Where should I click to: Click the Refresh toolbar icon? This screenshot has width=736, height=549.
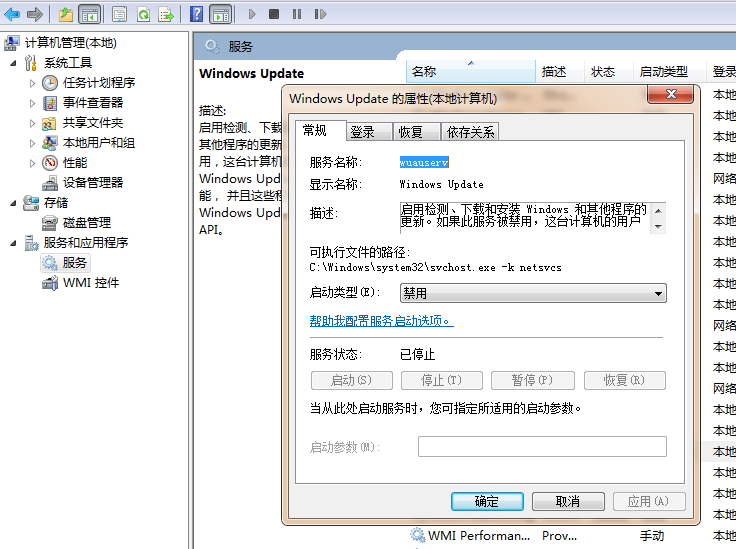(x=143, y=14)
